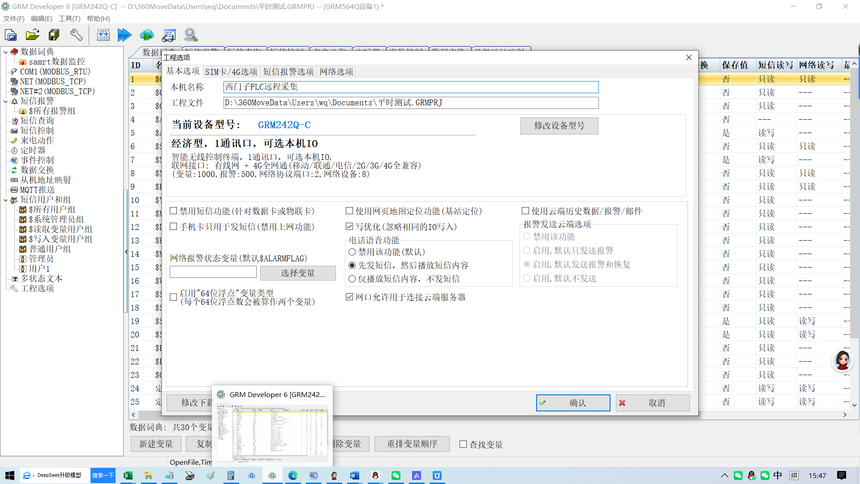860x484 pixels.
Task: Confirm with the 确认 button
Action: click(573, 403)
